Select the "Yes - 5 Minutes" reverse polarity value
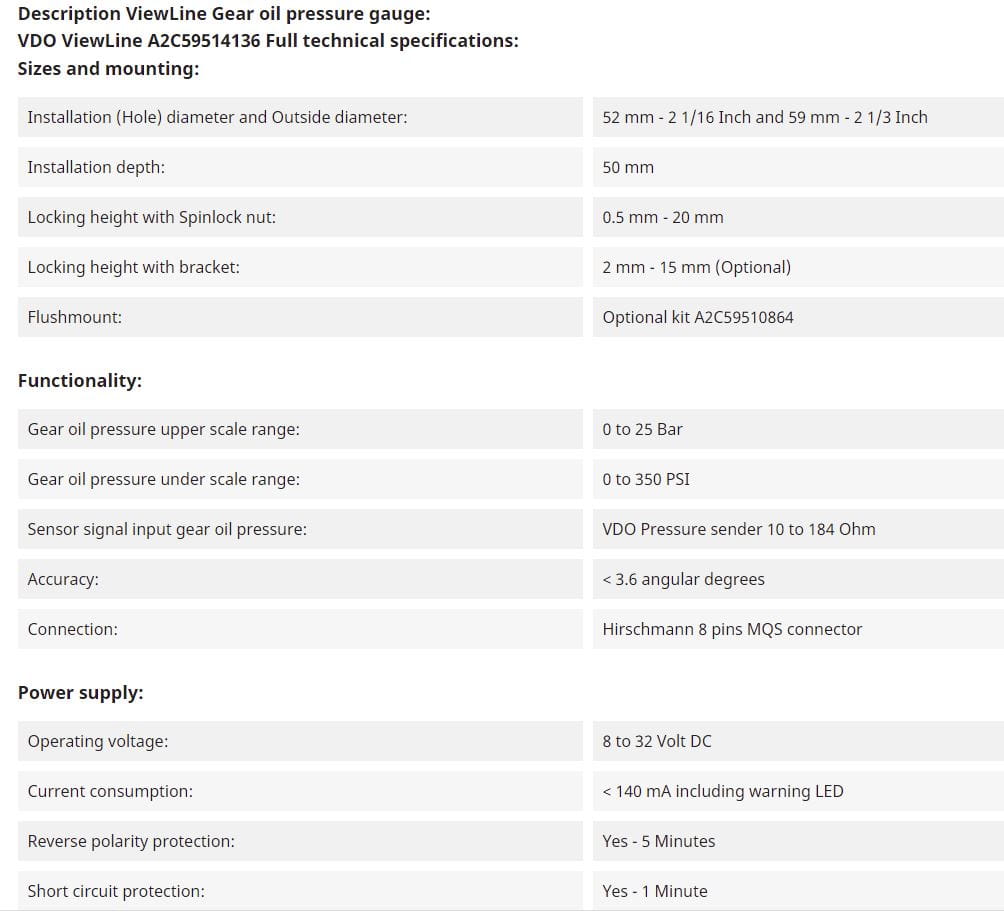The height and width of the screenshot is (912, 1004). [x=658, y=841]
